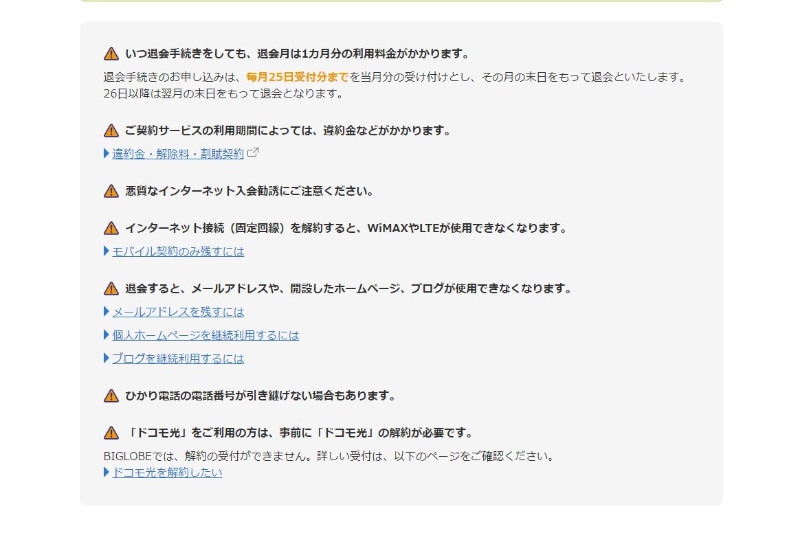Open 個人ホームページを継続利用するには link

[206, 336]
